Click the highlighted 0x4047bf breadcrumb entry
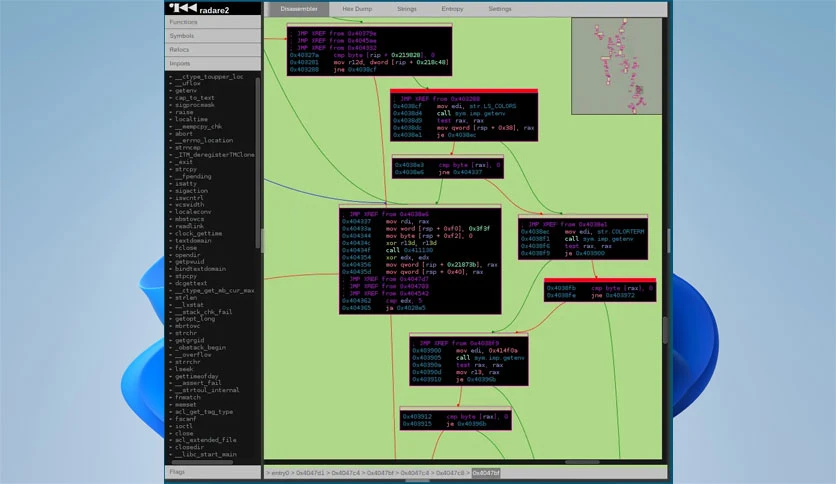This screenshot has width=836, height=484. pos(486,473)
